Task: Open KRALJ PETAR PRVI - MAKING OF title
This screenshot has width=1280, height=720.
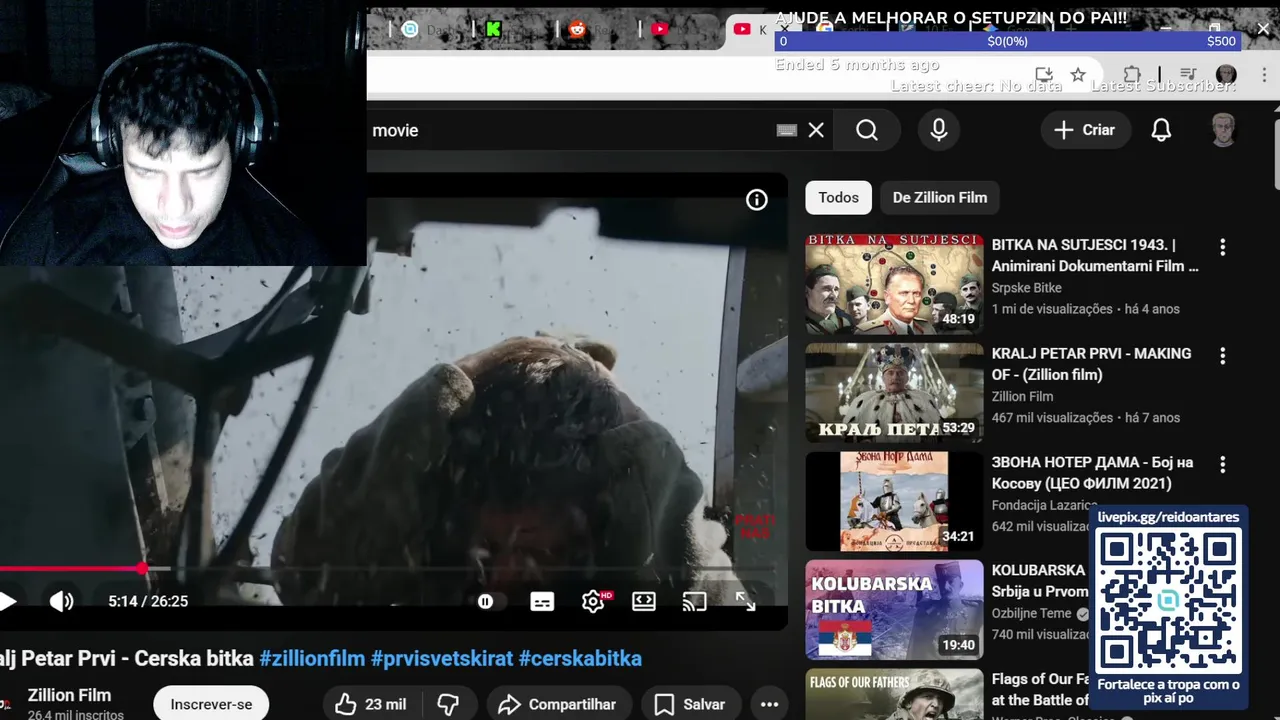Action: pyautogui.click(x=1091, y=364)
